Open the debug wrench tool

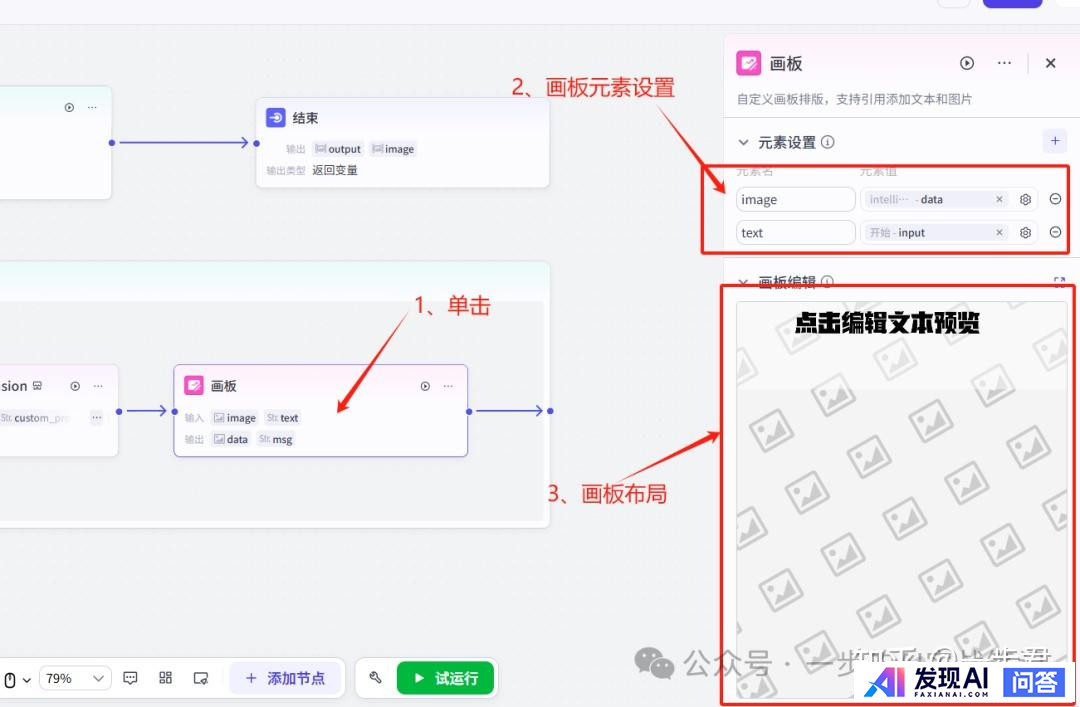click(x=375, y=678)
